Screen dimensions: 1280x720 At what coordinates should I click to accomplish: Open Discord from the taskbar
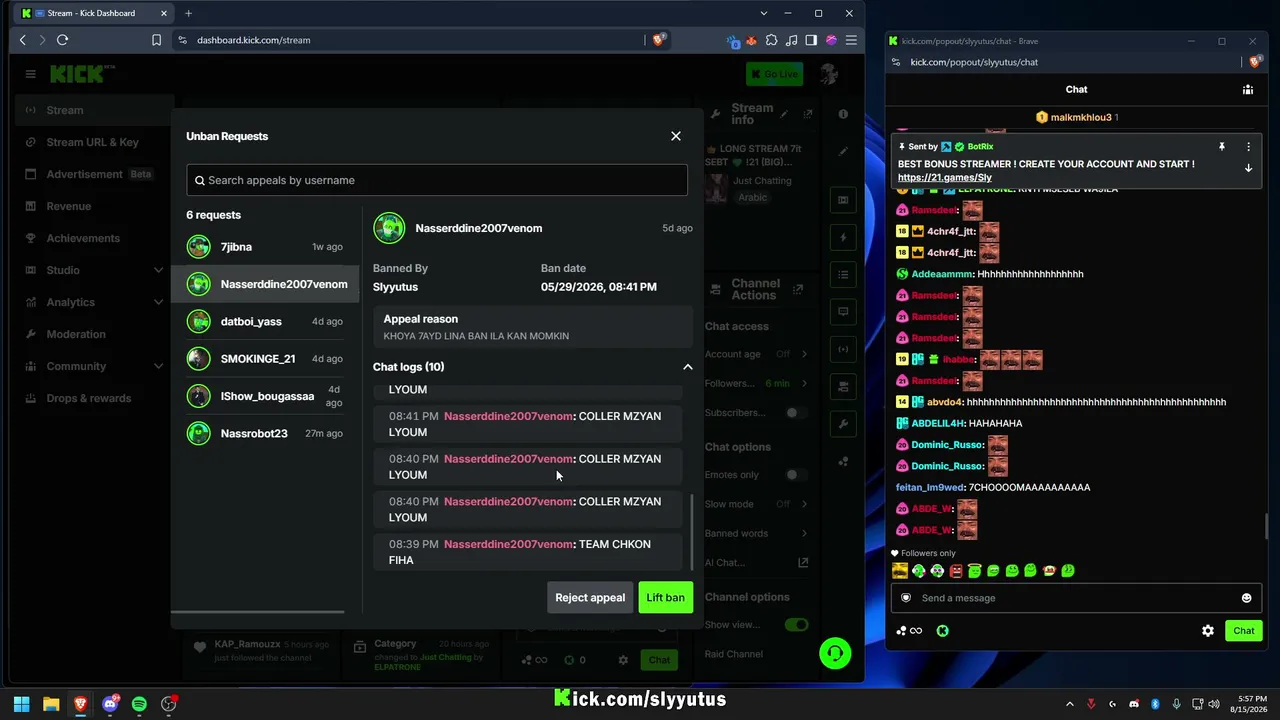pos(110,704)
